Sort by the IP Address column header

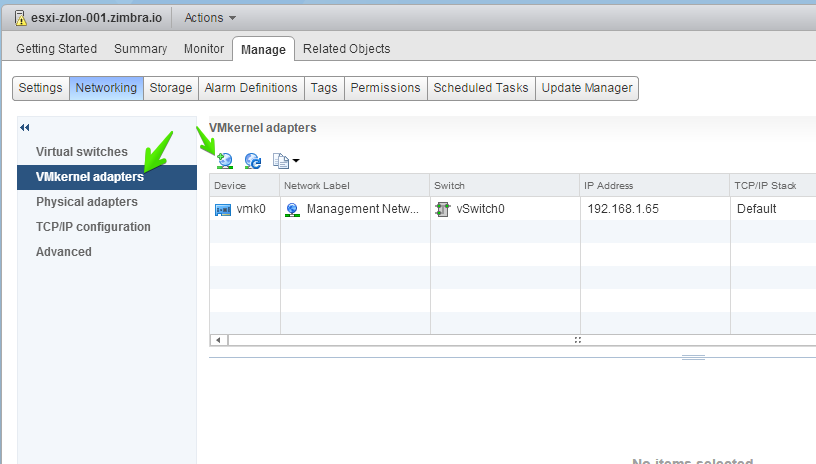655,186
